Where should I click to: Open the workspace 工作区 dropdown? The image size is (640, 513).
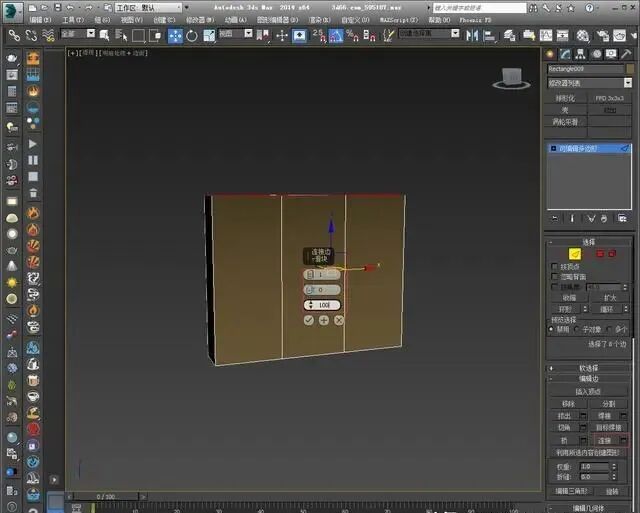[149, 8]
